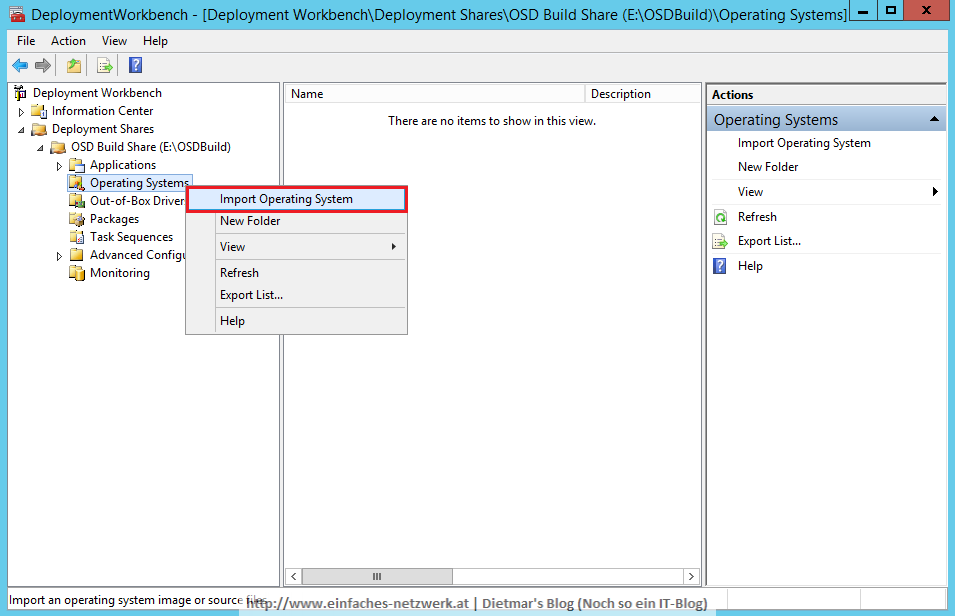Click New Folder in the Actions pane

768,167
